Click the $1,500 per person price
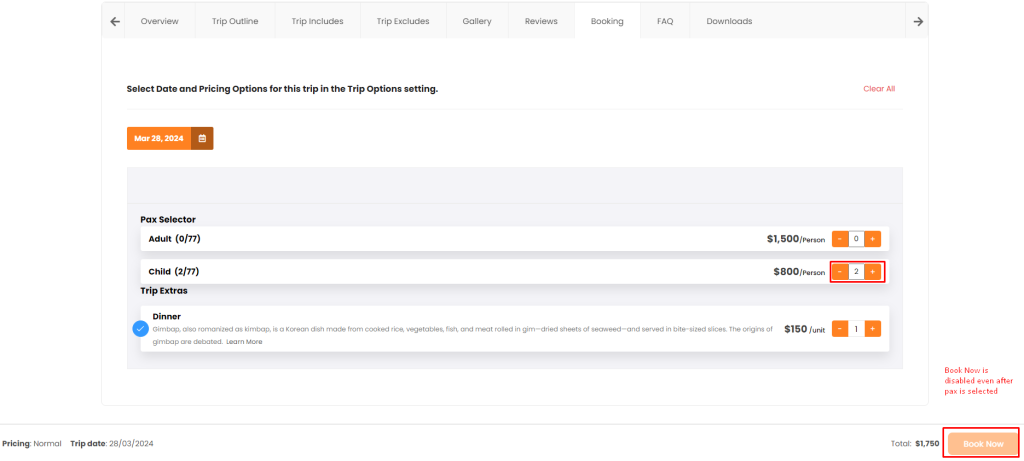This screenshot has width=1024, height=461. point(795,239)
